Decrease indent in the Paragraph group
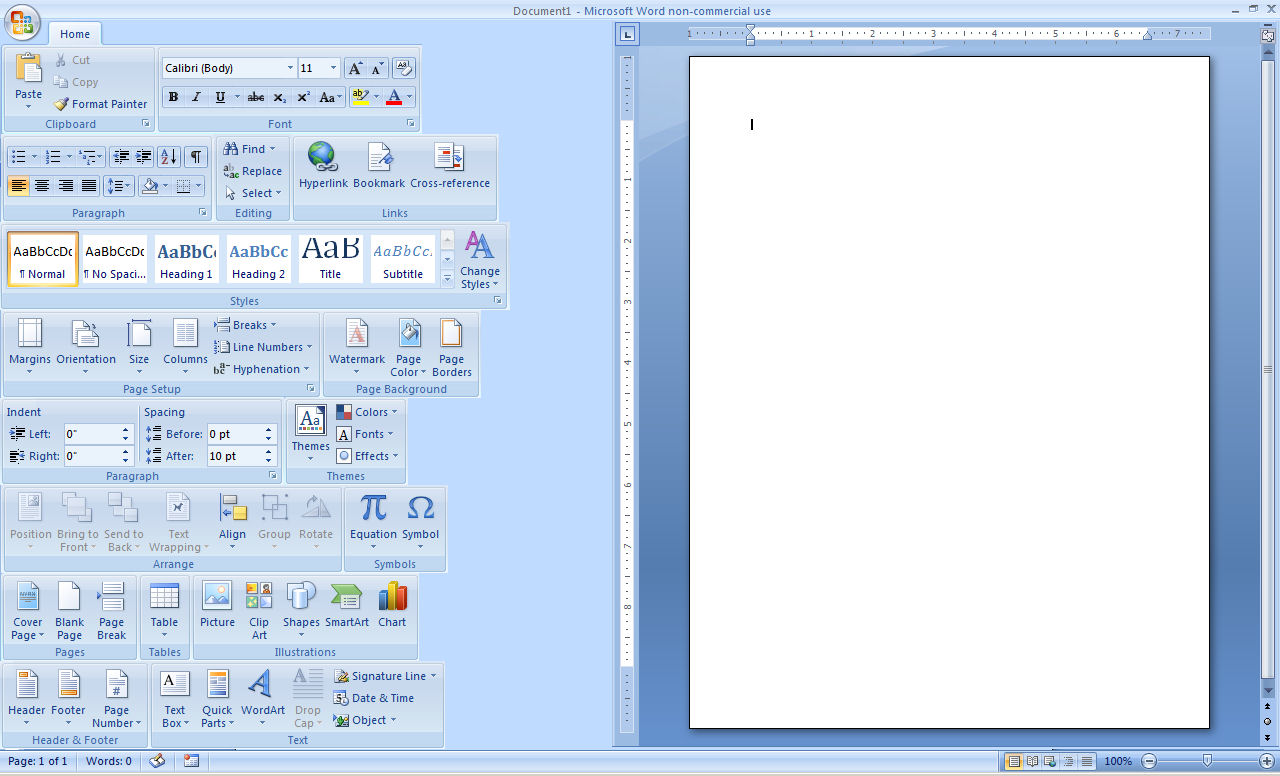 121,156
